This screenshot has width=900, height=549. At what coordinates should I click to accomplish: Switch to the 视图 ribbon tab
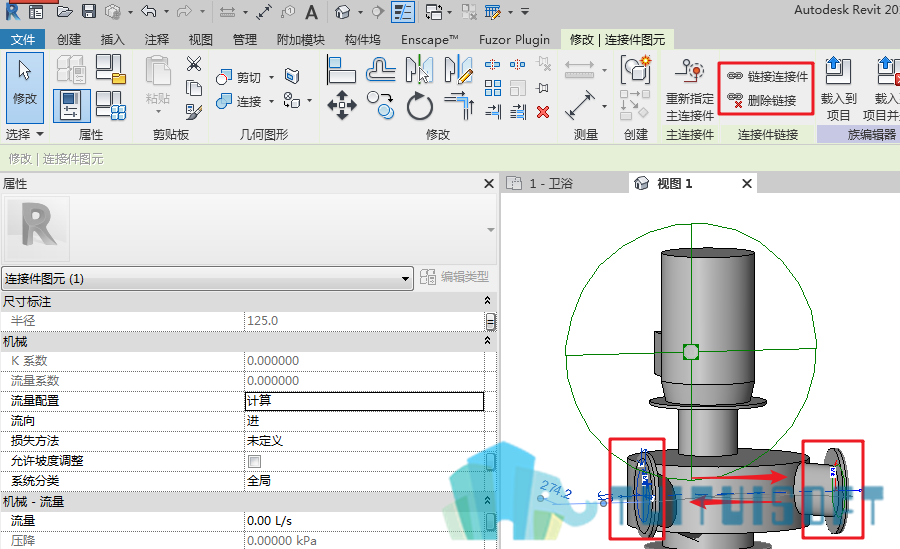click(201, 40)
